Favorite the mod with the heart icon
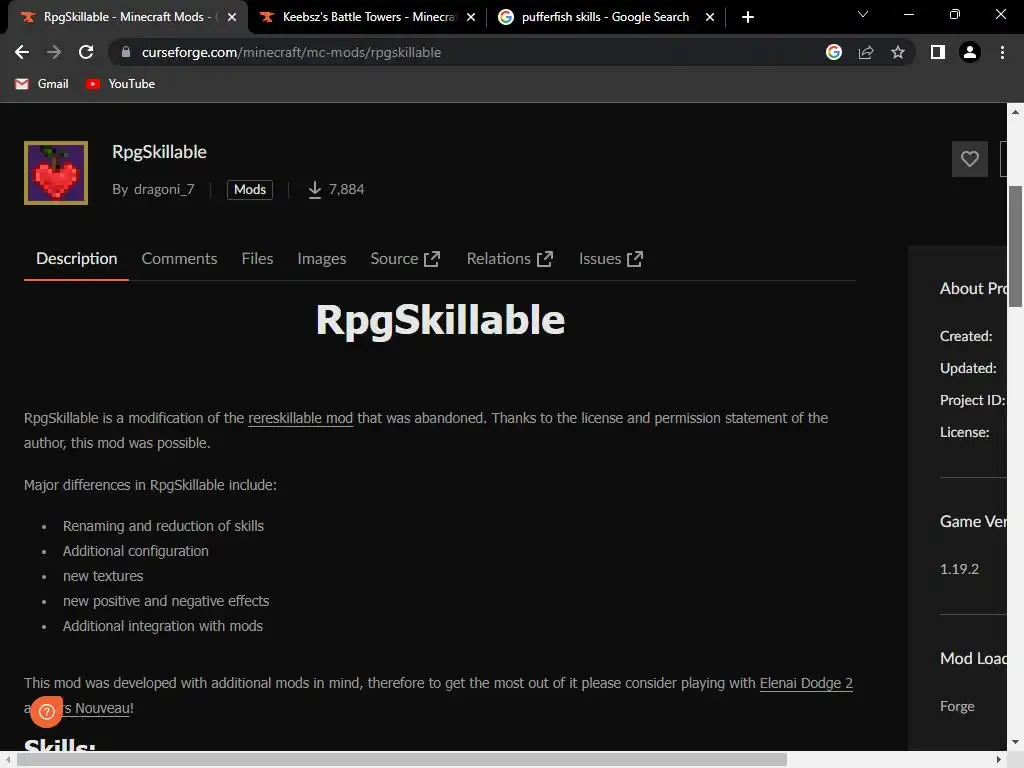This screenshot has width=1024, height=768. (x=969, y=159)
